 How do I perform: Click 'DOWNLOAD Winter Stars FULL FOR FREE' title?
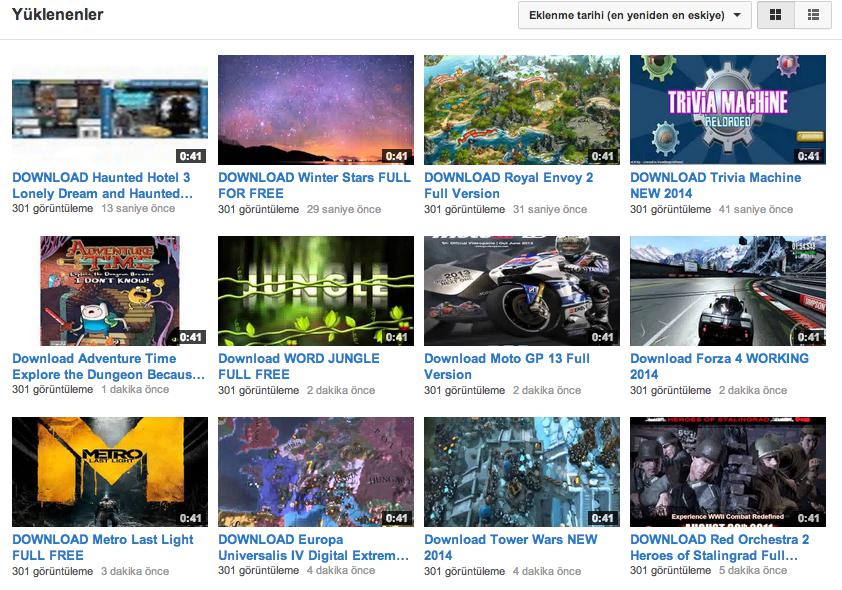(314, 185)
